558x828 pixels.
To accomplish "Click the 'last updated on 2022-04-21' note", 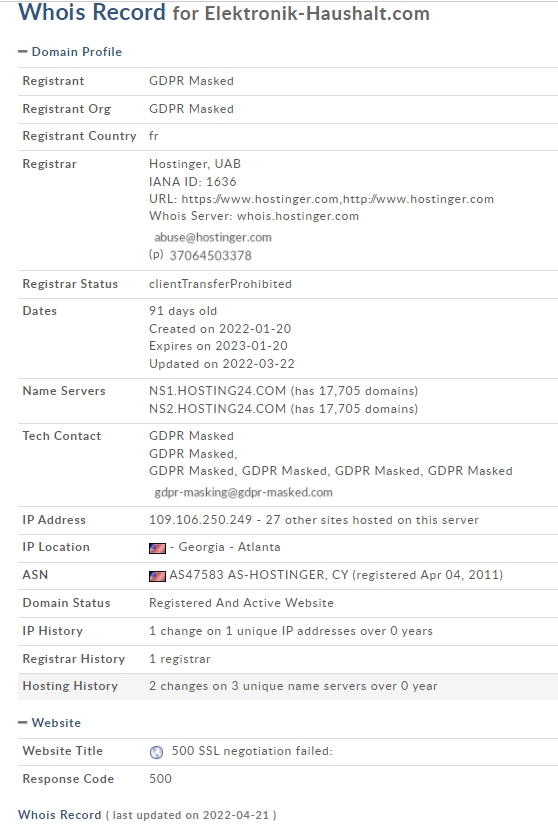I will [191, 815].
